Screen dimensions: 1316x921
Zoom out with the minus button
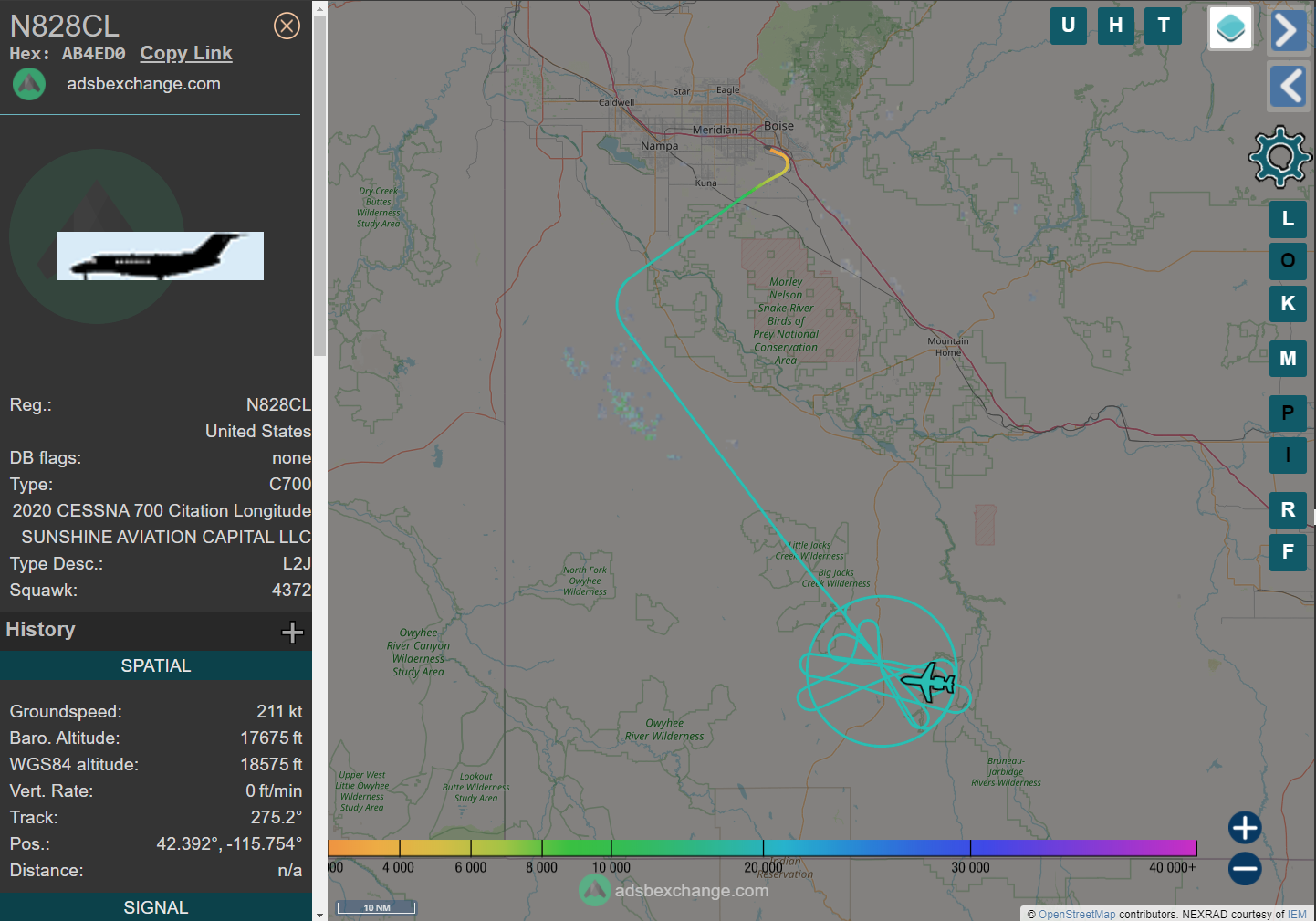click(x=1245, y=868)
